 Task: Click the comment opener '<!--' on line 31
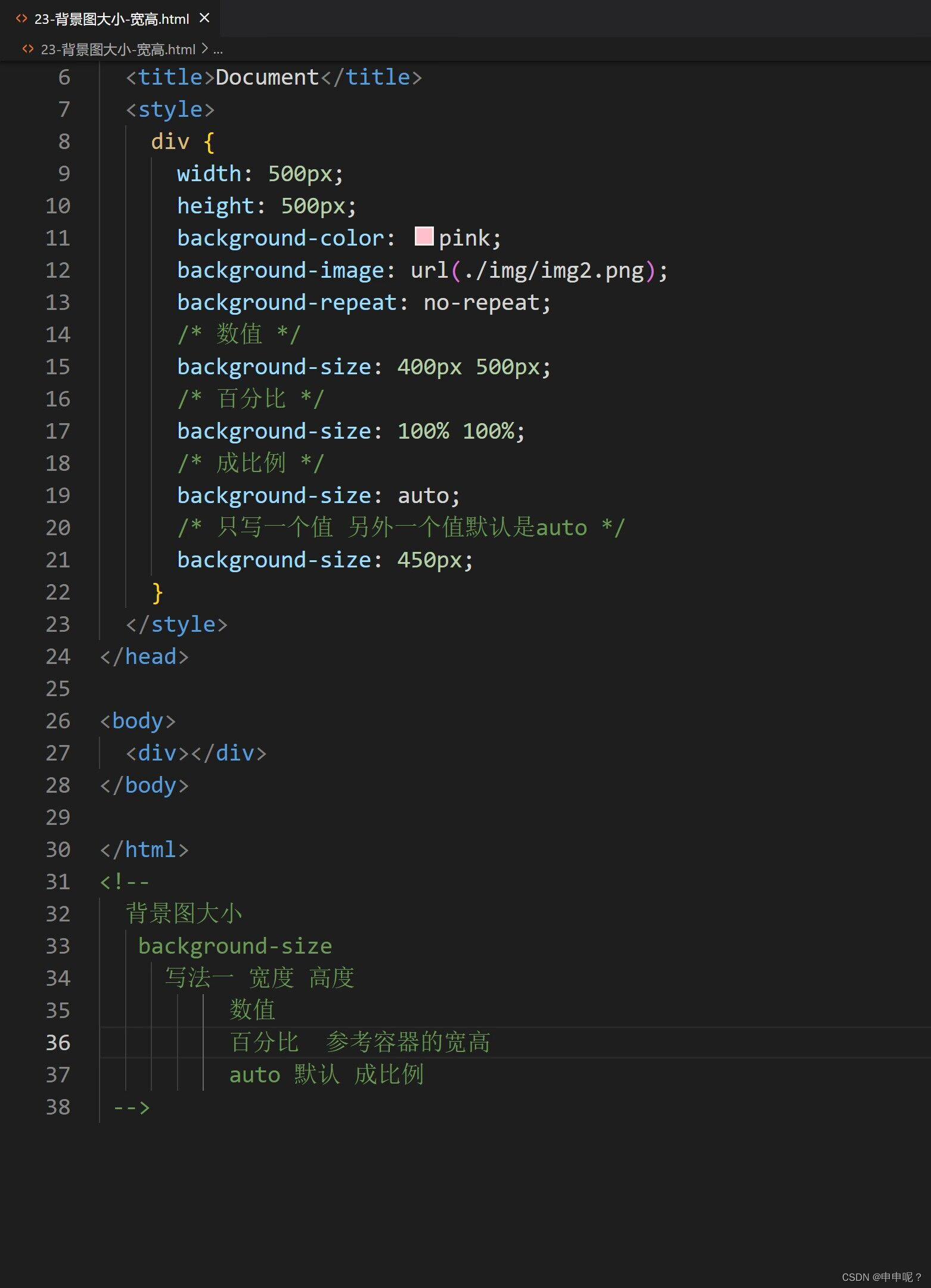(x=125, y=882)
